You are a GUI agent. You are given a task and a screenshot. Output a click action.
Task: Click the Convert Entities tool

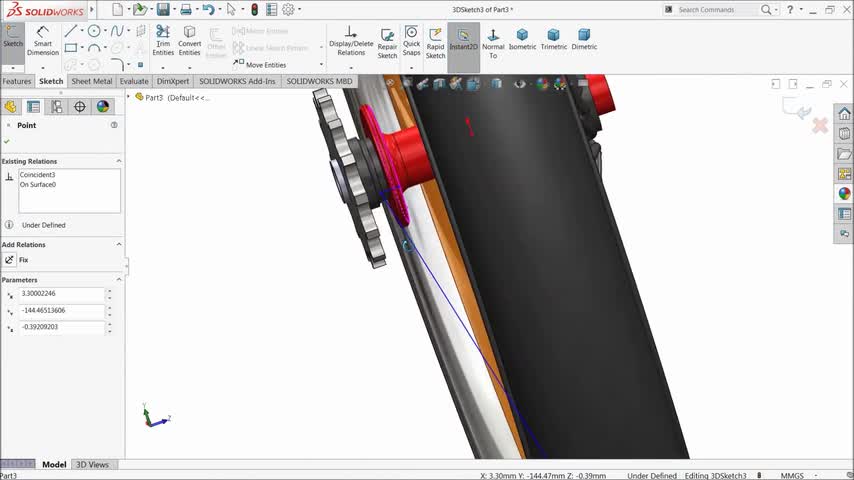[190, 40]
